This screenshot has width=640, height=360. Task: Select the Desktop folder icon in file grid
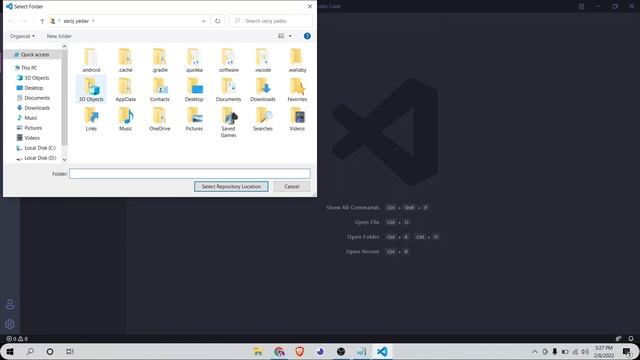(x=194, y=89)
